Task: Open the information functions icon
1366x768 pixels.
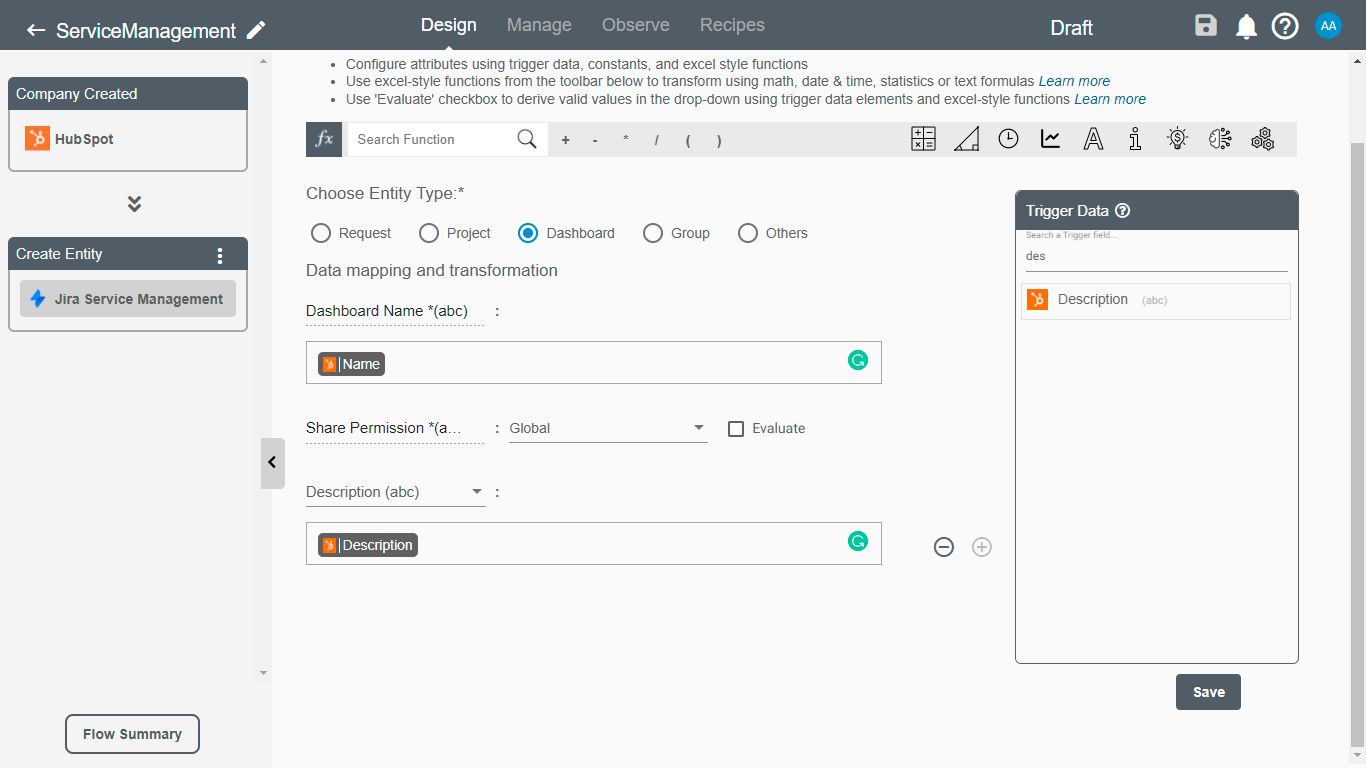Action: tap(1135, 139)
